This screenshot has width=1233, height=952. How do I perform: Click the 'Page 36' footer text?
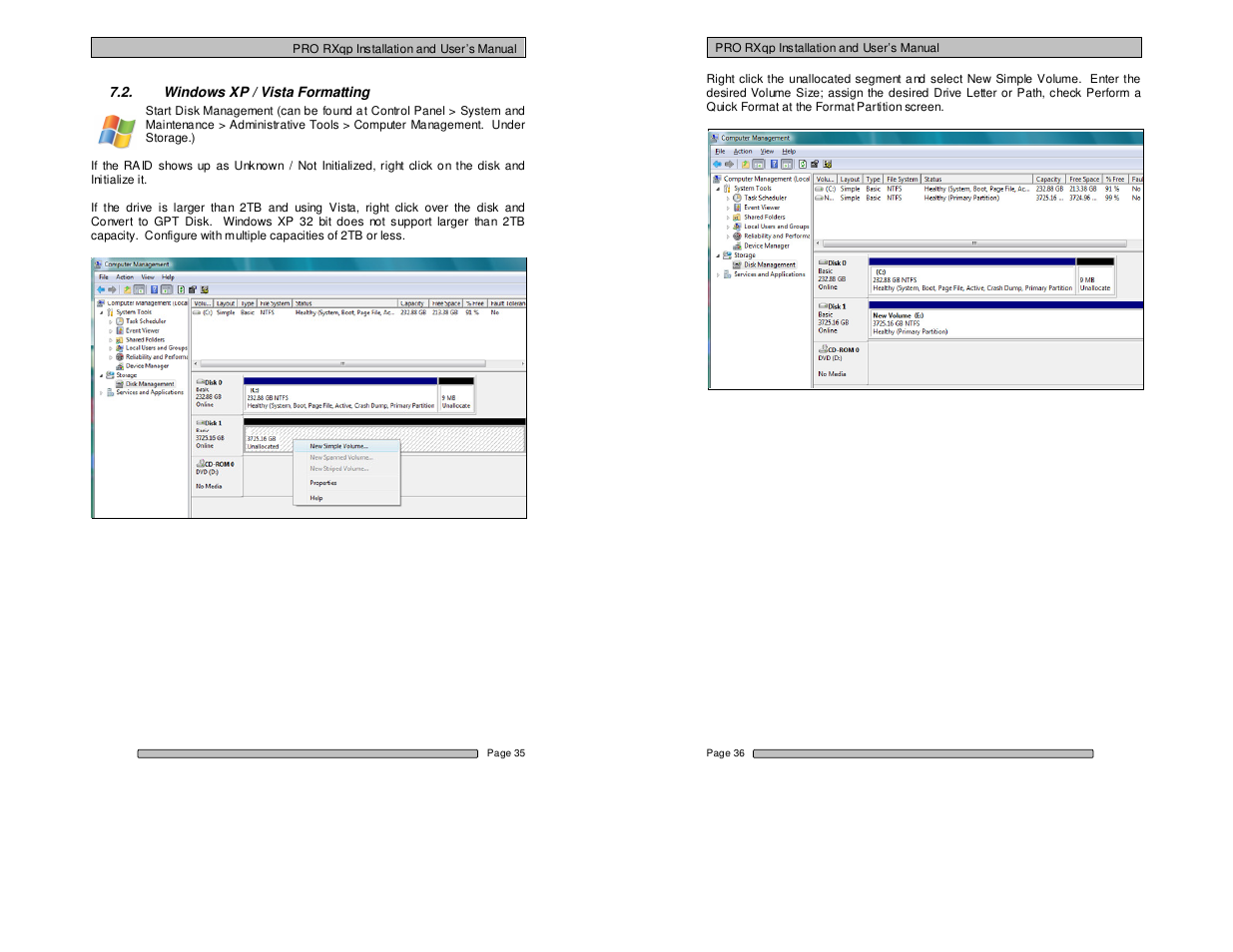click(726, 753)
